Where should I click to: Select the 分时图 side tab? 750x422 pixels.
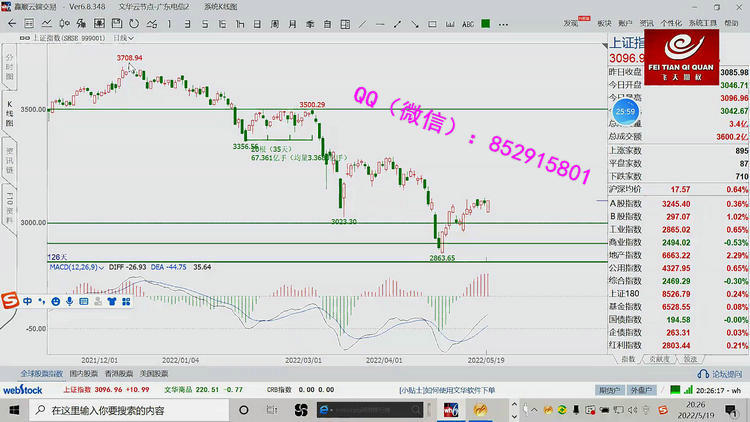pyautogui.click(x=10, y=70)
